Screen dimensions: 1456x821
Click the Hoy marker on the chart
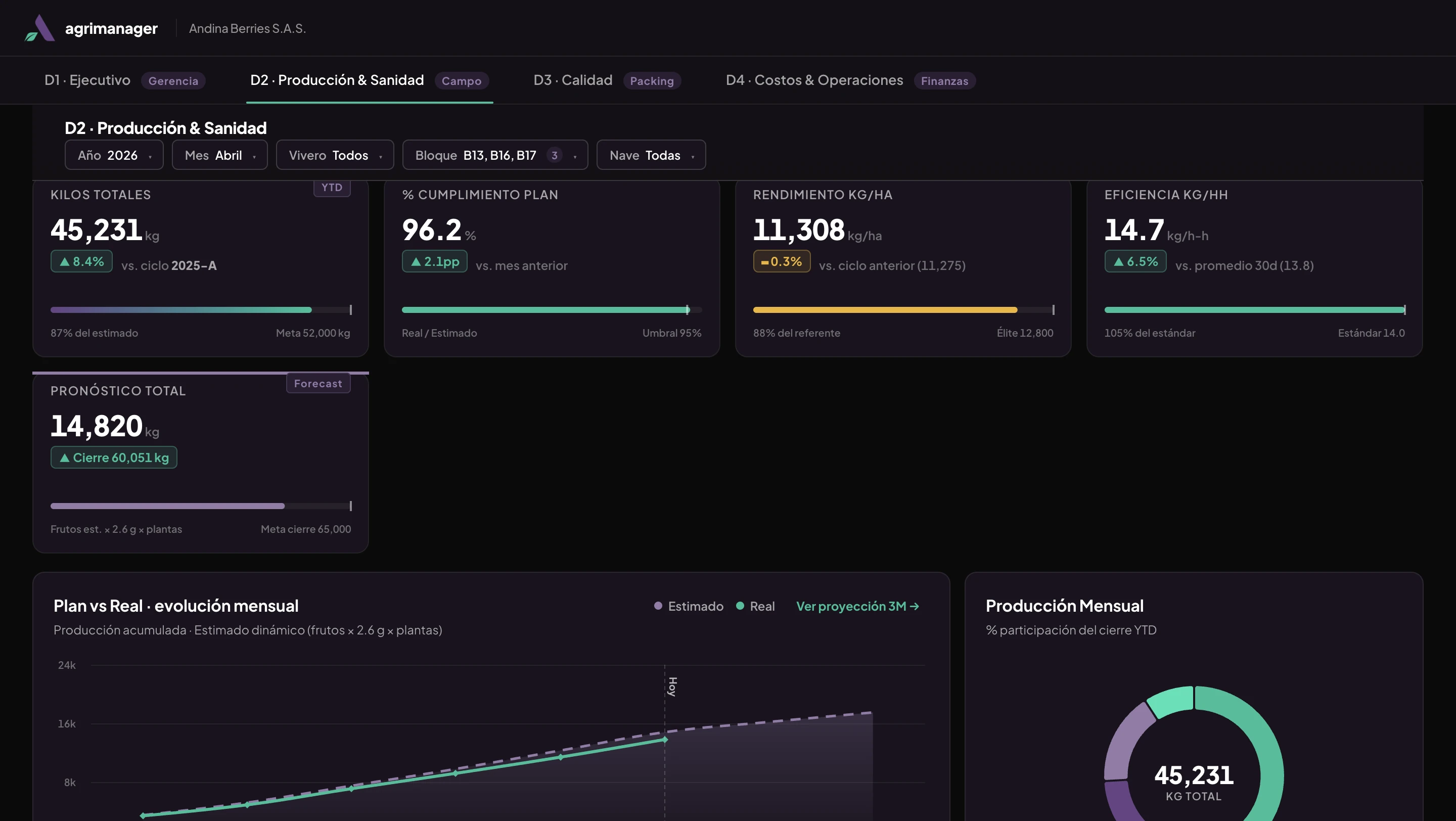click(672, 687)
